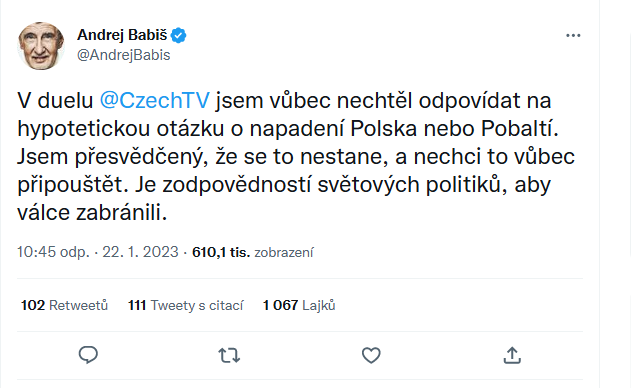Show the 1 067 Lajků list

point(299,305)
